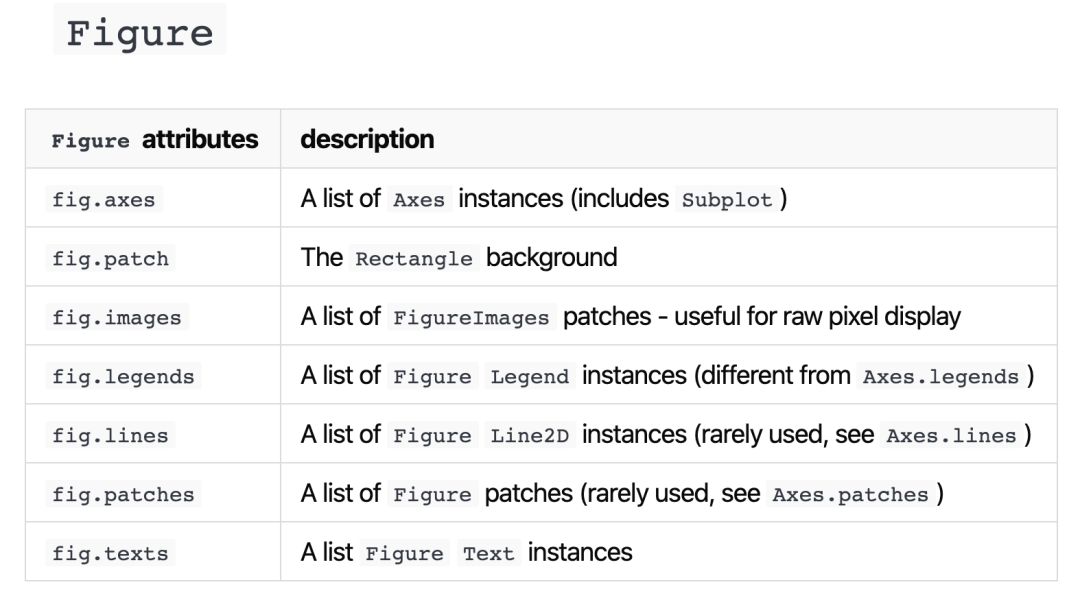Click the Axes.legends code reference
Viewport: 1080px width, 591px height.
(x=941, y=377)
